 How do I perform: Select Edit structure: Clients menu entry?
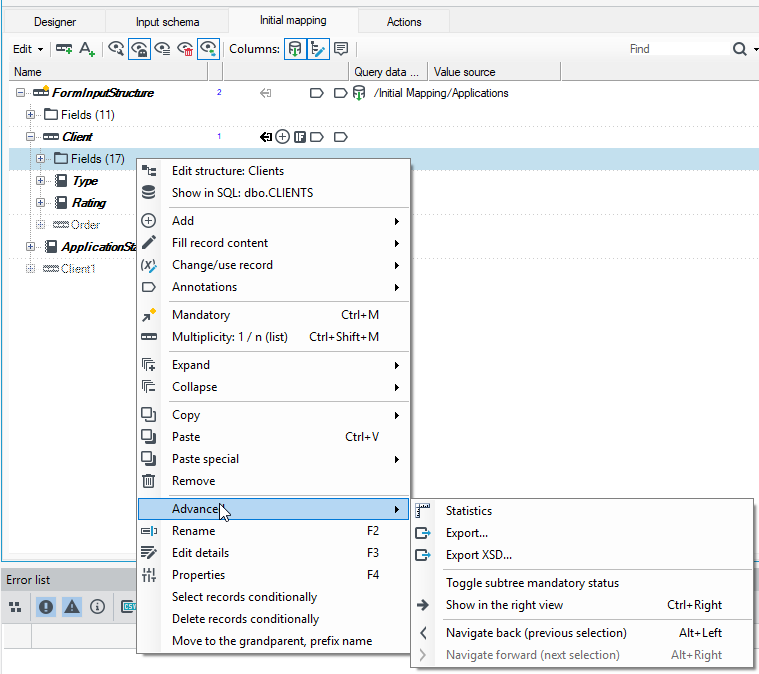pos(273,171)
